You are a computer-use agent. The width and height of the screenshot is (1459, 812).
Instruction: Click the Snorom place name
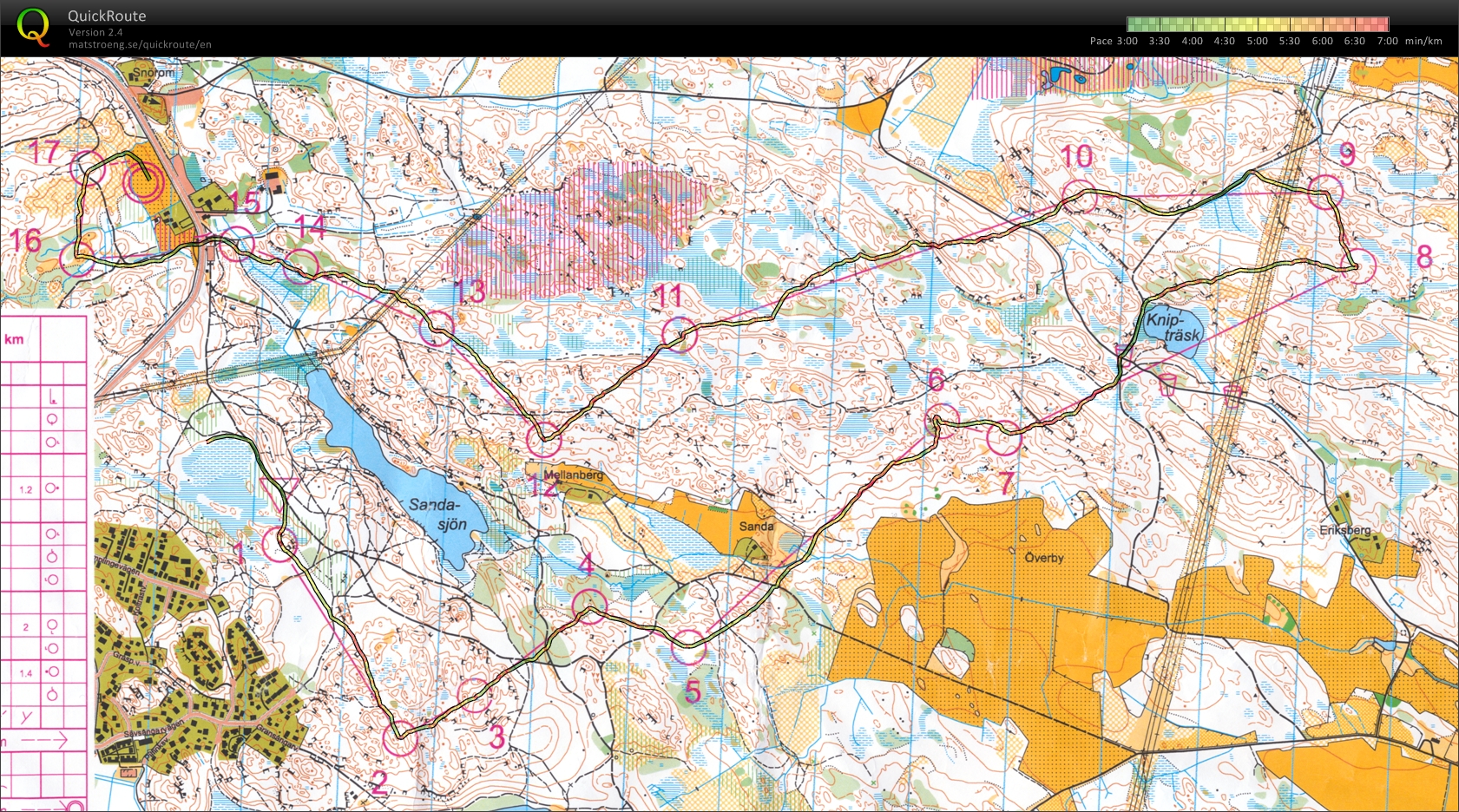[x=154, y=73]
